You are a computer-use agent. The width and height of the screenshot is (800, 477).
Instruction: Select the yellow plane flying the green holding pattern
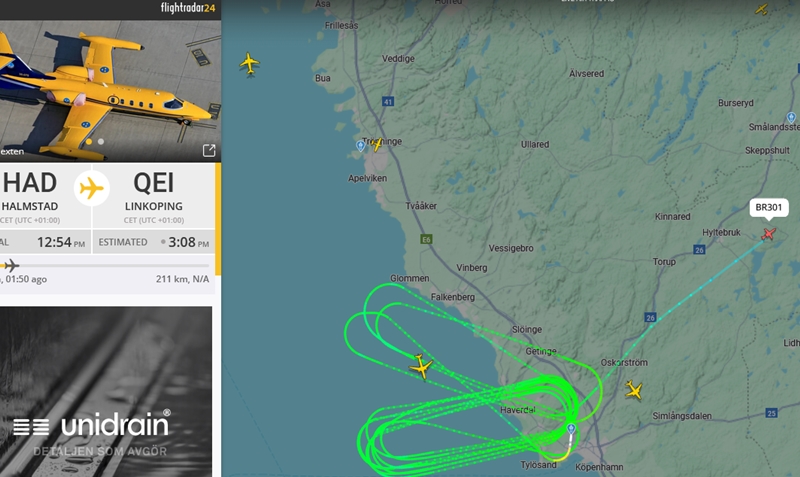(x=421, y=366)
